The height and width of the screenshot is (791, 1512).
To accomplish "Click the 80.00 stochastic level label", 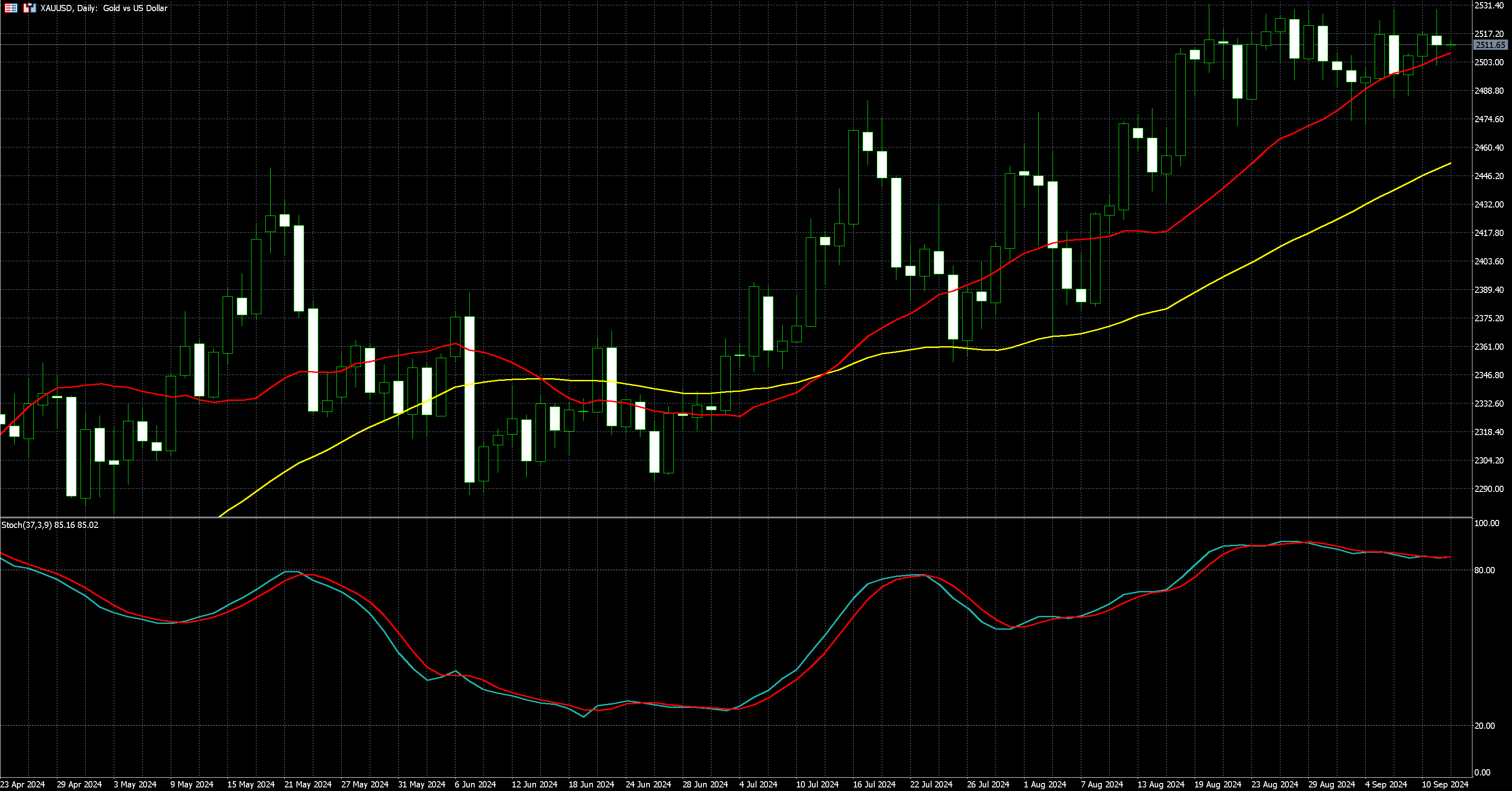I will [1484, 570].
